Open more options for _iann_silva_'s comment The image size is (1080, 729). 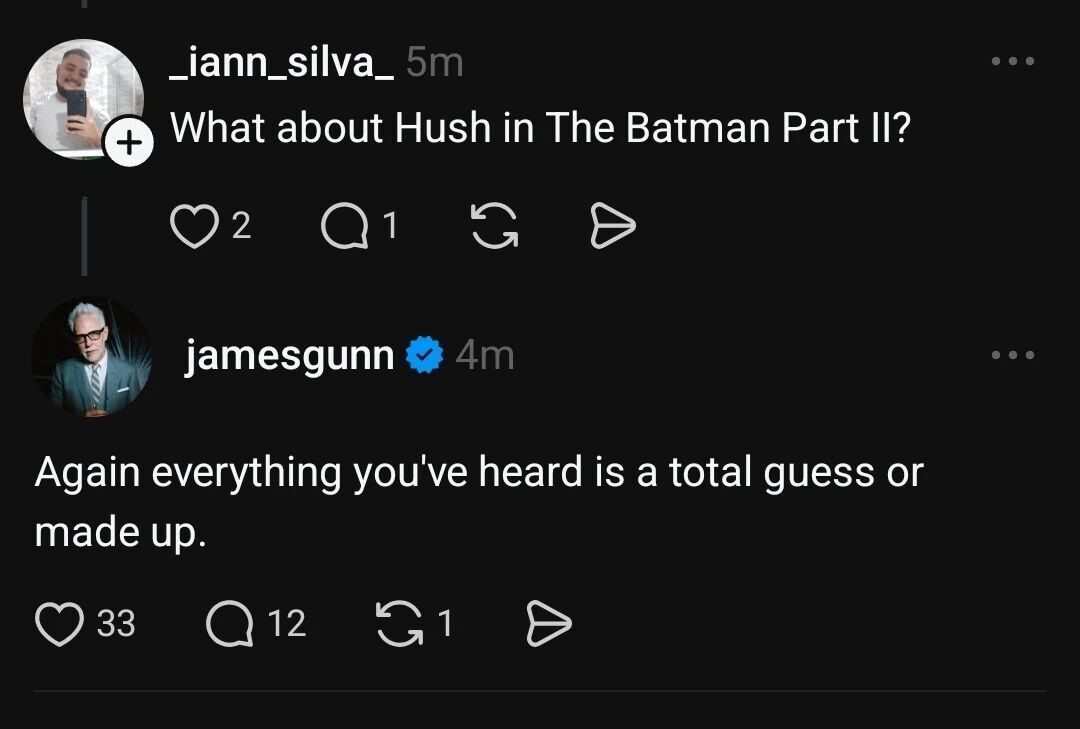coord(1012,62)
